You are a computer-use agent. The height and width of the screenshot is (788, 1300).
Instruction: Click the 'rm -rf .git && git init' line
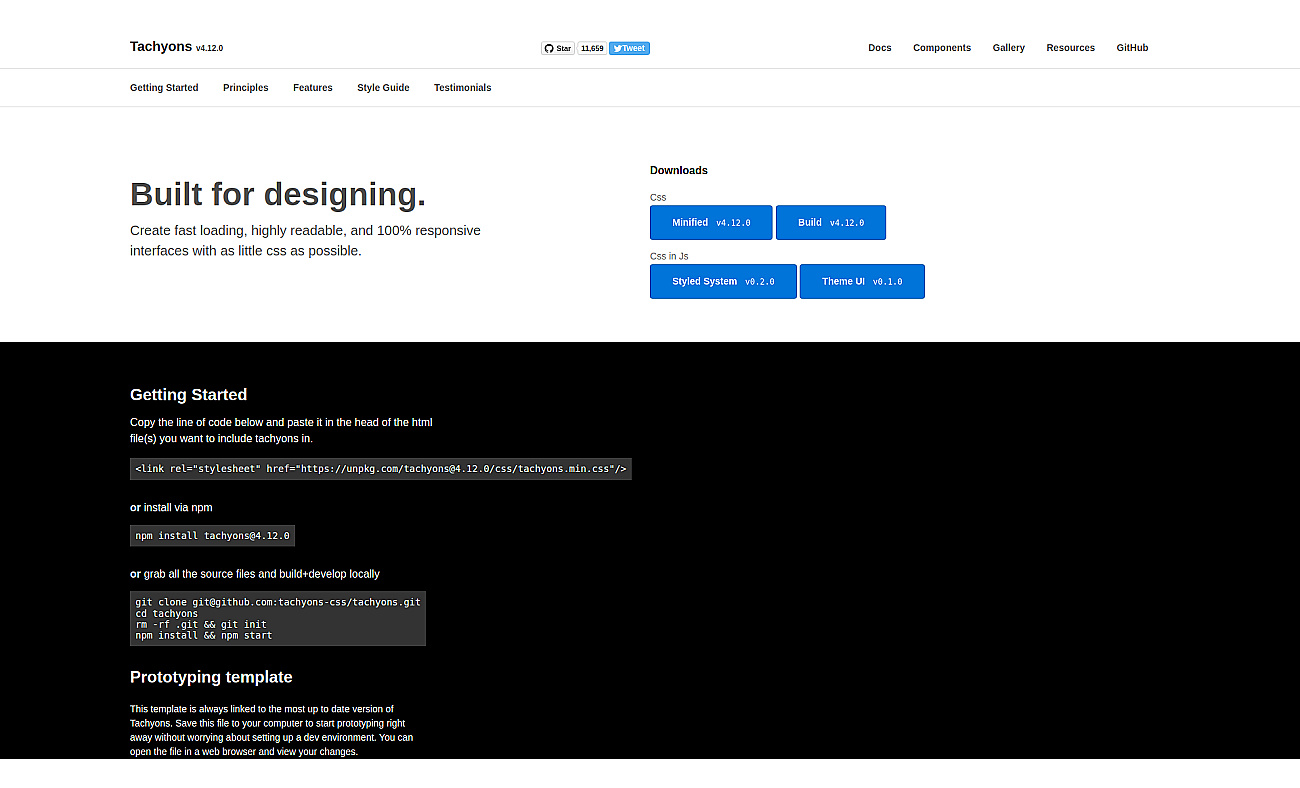[201, 624]
